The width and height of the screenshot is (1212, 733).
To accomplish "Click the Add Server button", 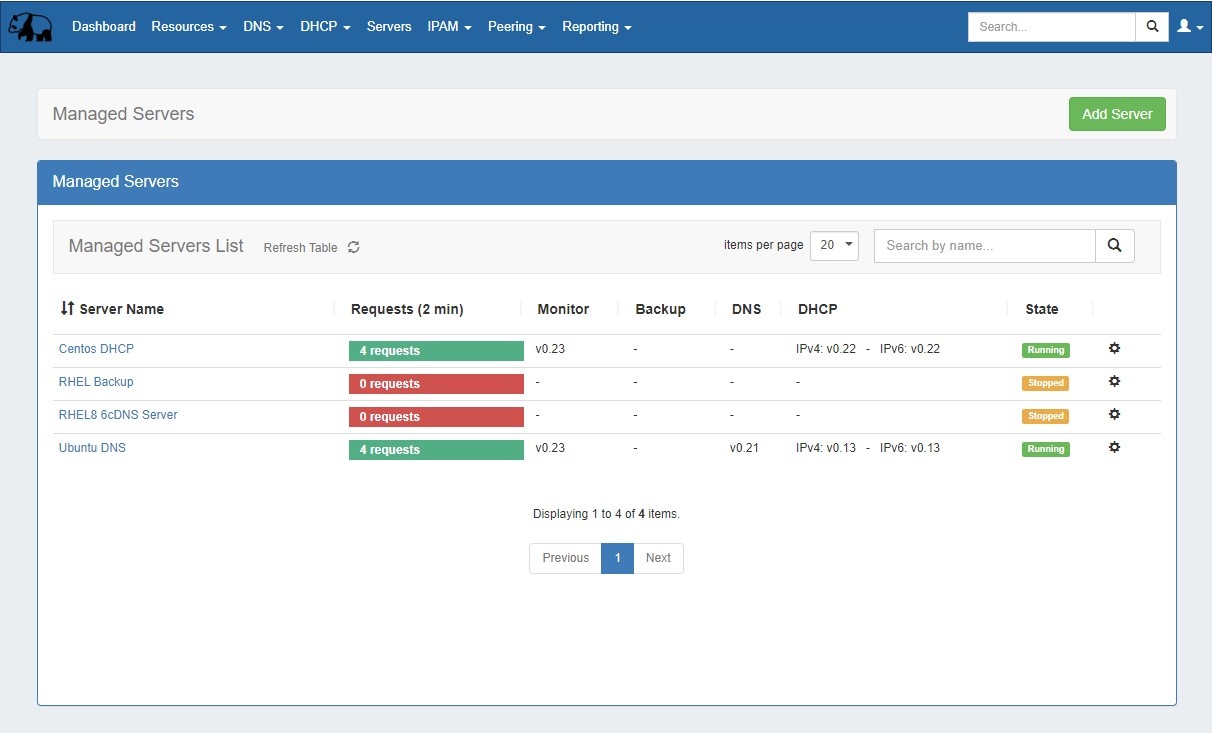I will click(1117, 114).
